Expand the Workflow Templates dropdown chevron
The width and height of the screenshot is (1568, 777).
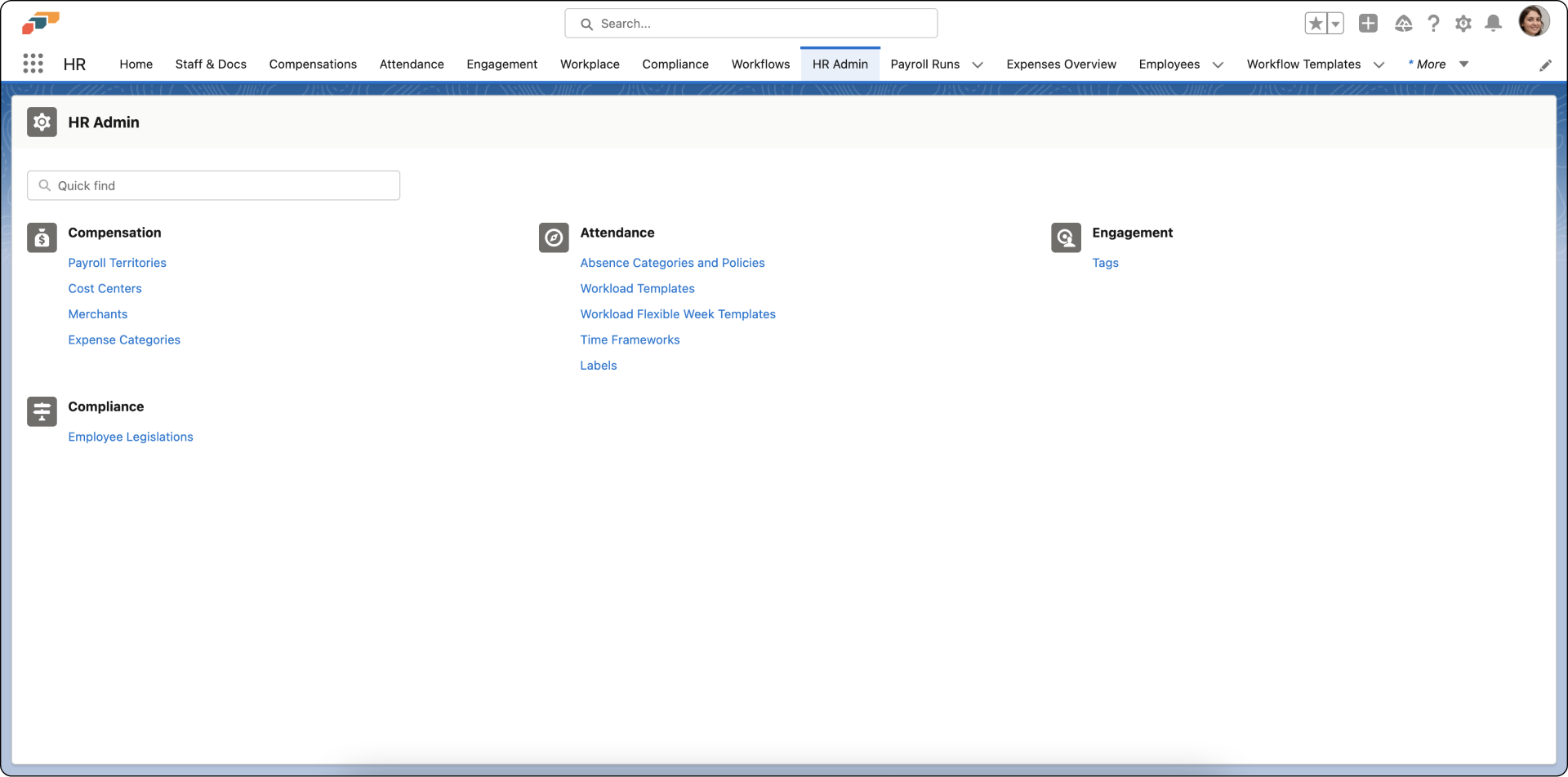[1379, 64]
